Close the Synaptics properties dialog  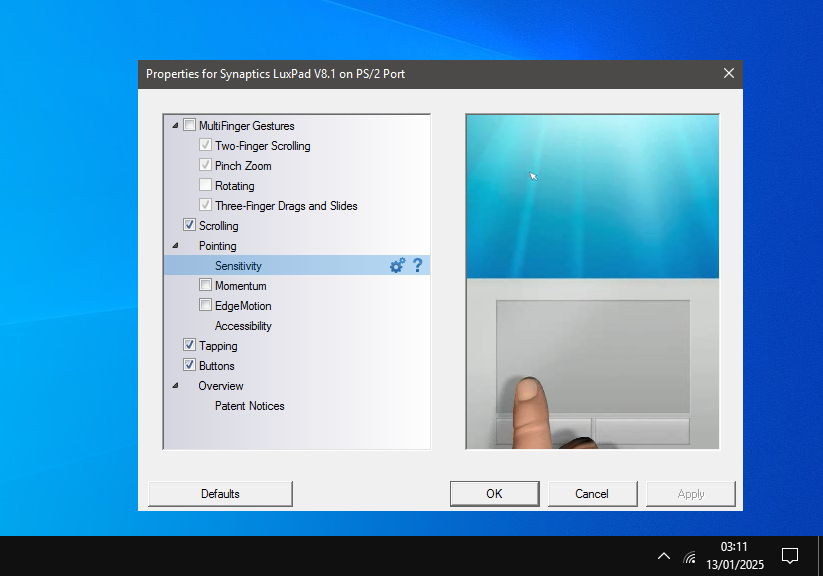[x=729, y=74]
